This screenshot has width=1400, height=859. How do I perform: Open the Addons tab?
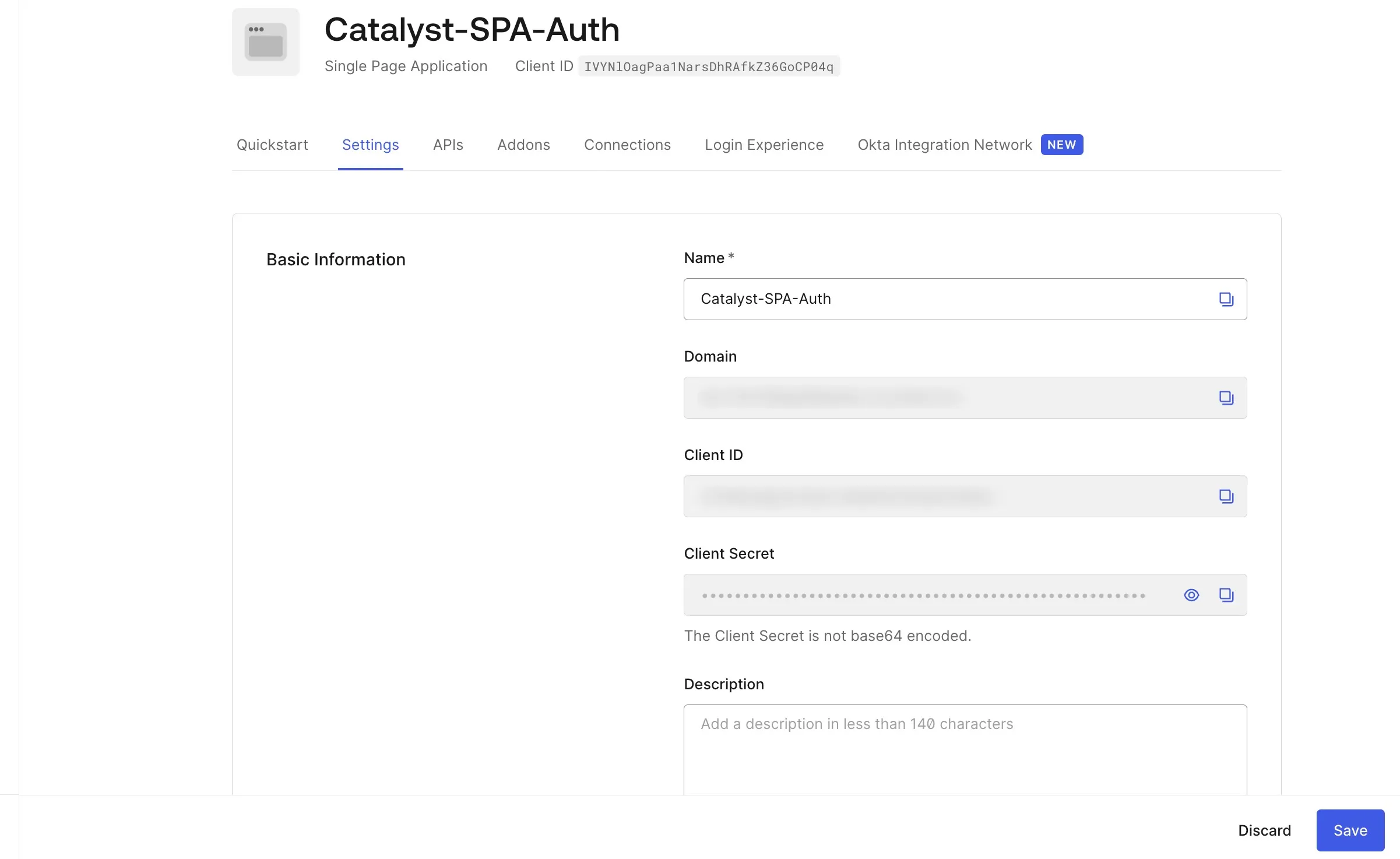(x=523, y=145)
